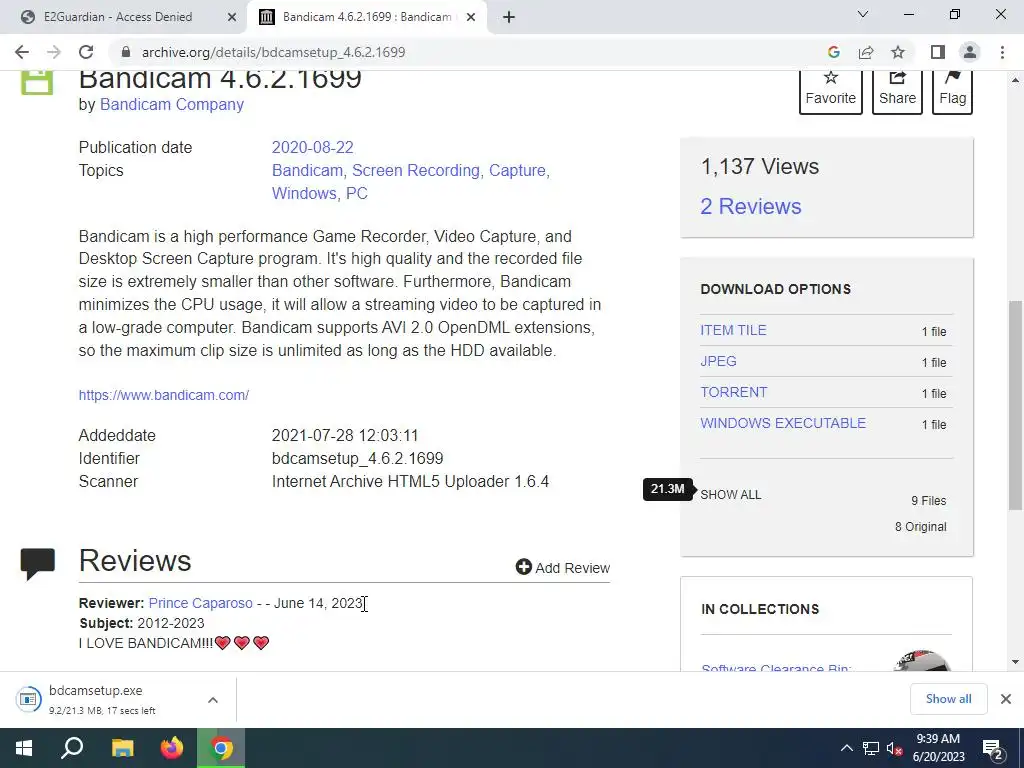Viewport: 1024px width, 768px height.
Task: Open the Windows topic link
Action: pyautogui.click(x=304, y=193)
